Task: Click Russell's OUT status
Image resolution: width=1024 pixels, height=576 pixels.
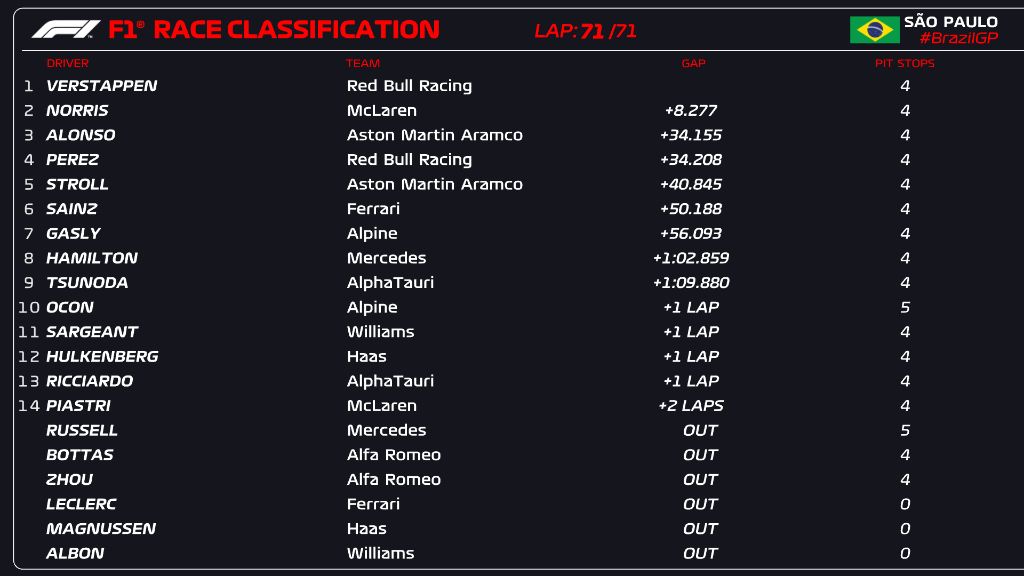Action: 700,430
